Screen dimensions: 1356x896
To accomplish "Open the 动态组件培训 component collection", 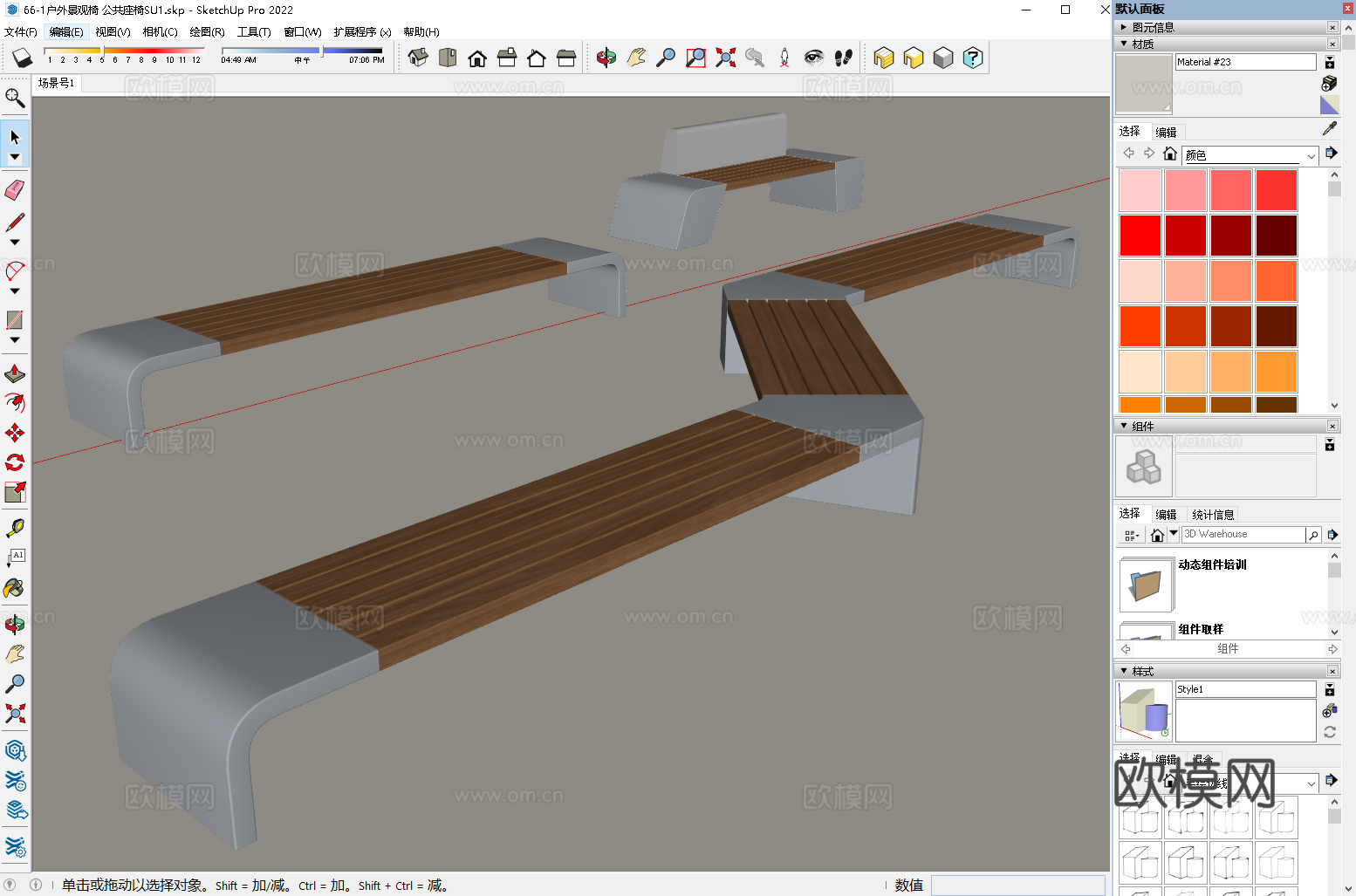I will (x=1147, y=585).
